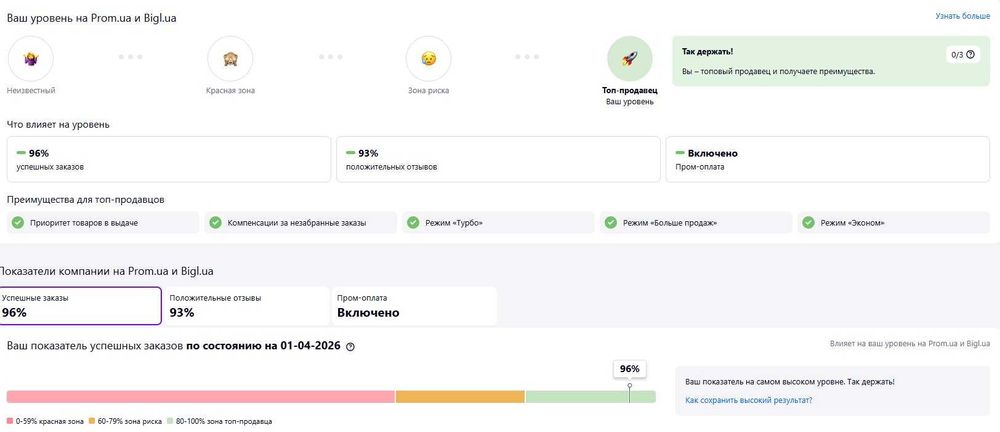The image size is (1000, 432).
Task: Select the Успешные заказы 96% tab
Action: tap(80, 306)
